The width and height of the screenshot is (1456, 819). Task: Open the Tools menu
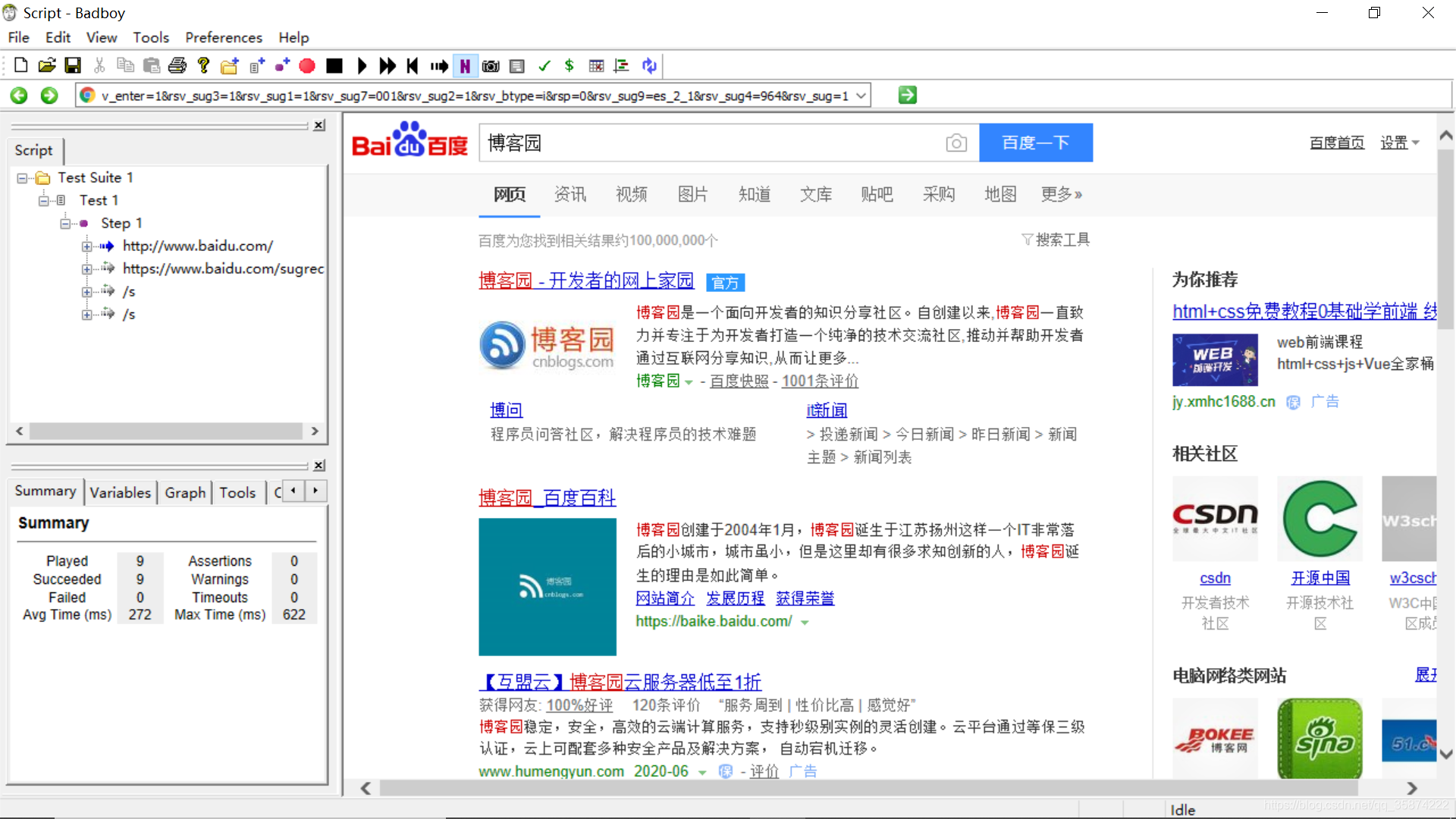click(151, 37)
